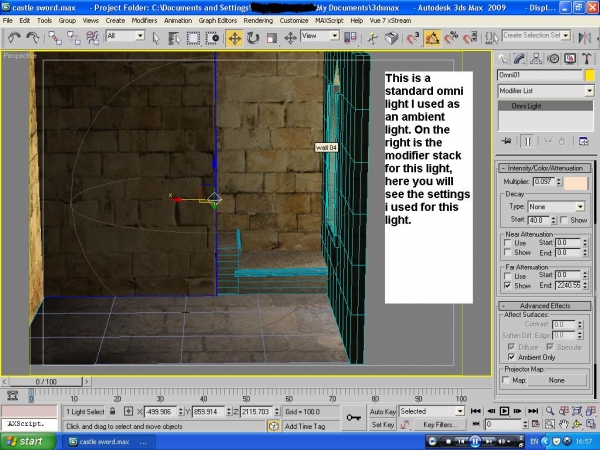600x450 pixels.
Task: Open Configure Modifier Sets icon
Action: 583,141
